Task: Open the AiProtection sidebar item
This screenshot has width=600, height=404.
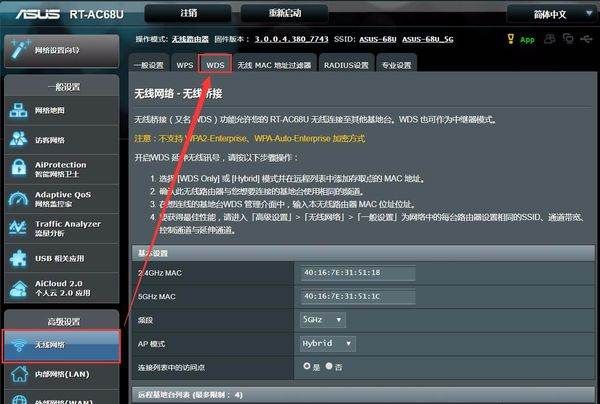Action: click(60, 169)
